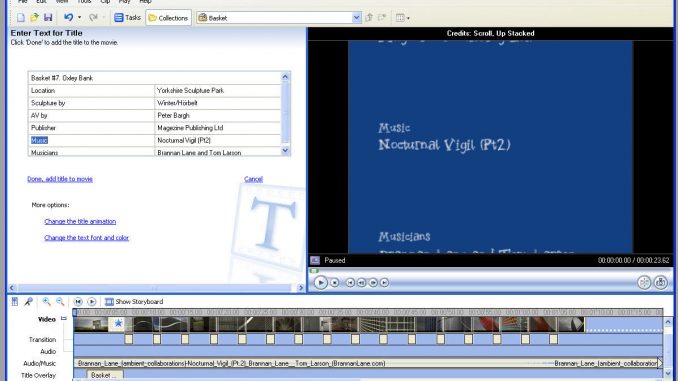Click the New Project toolbar icon

[x=21, y=18]
